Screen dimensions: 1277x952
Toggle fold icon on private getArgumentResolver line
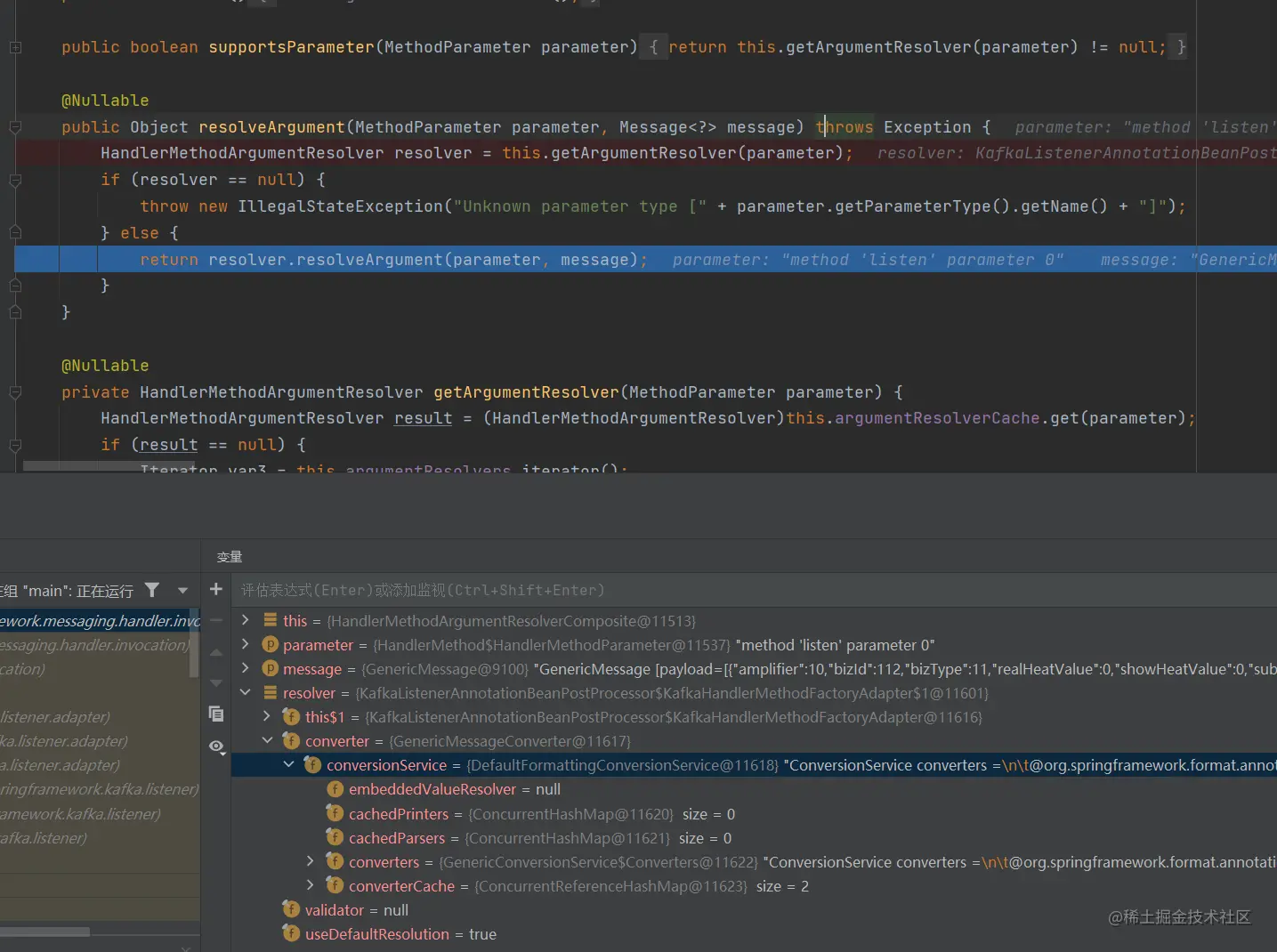click(15, 392)
